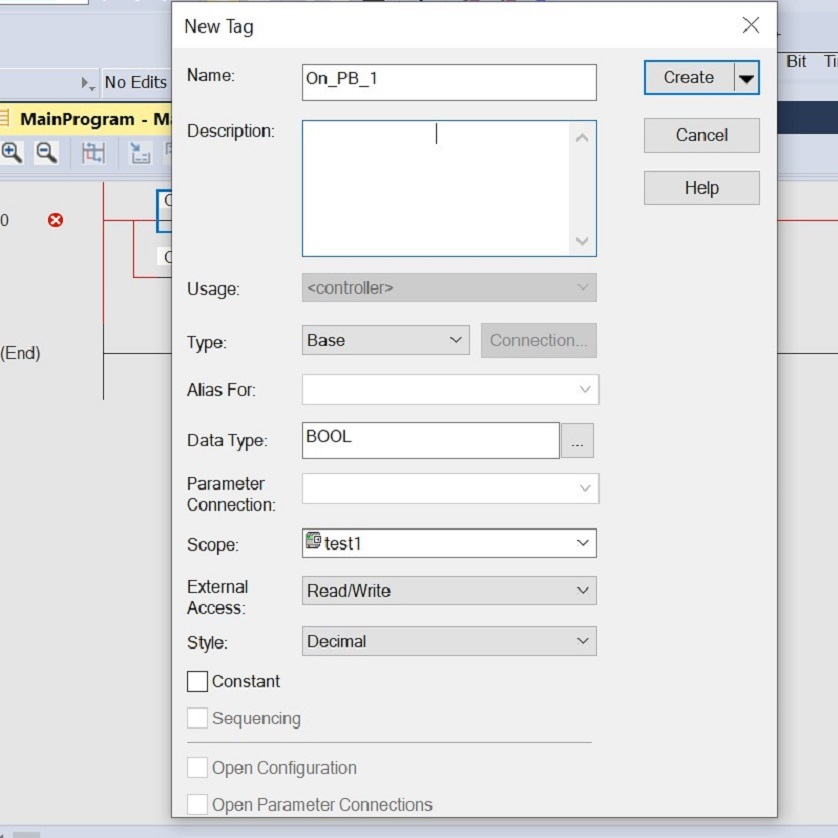Click the Description box scrollbar down arrow
The width and height of the screenshot is (838, 838).
pos(582,241)
